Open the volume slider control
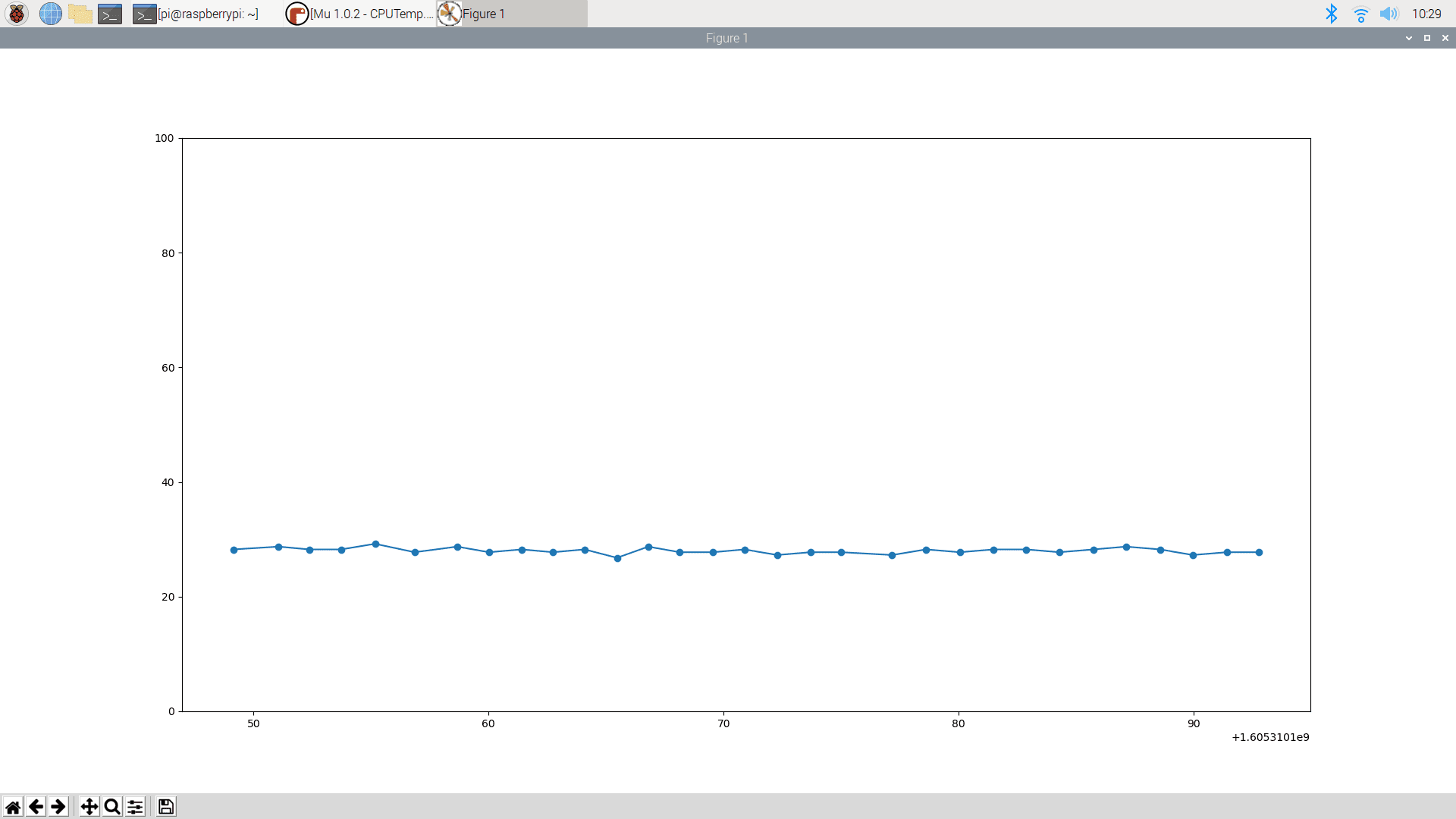This screenshot has width=1456, height=819. pyautogui.click(x=1389, y=14)
